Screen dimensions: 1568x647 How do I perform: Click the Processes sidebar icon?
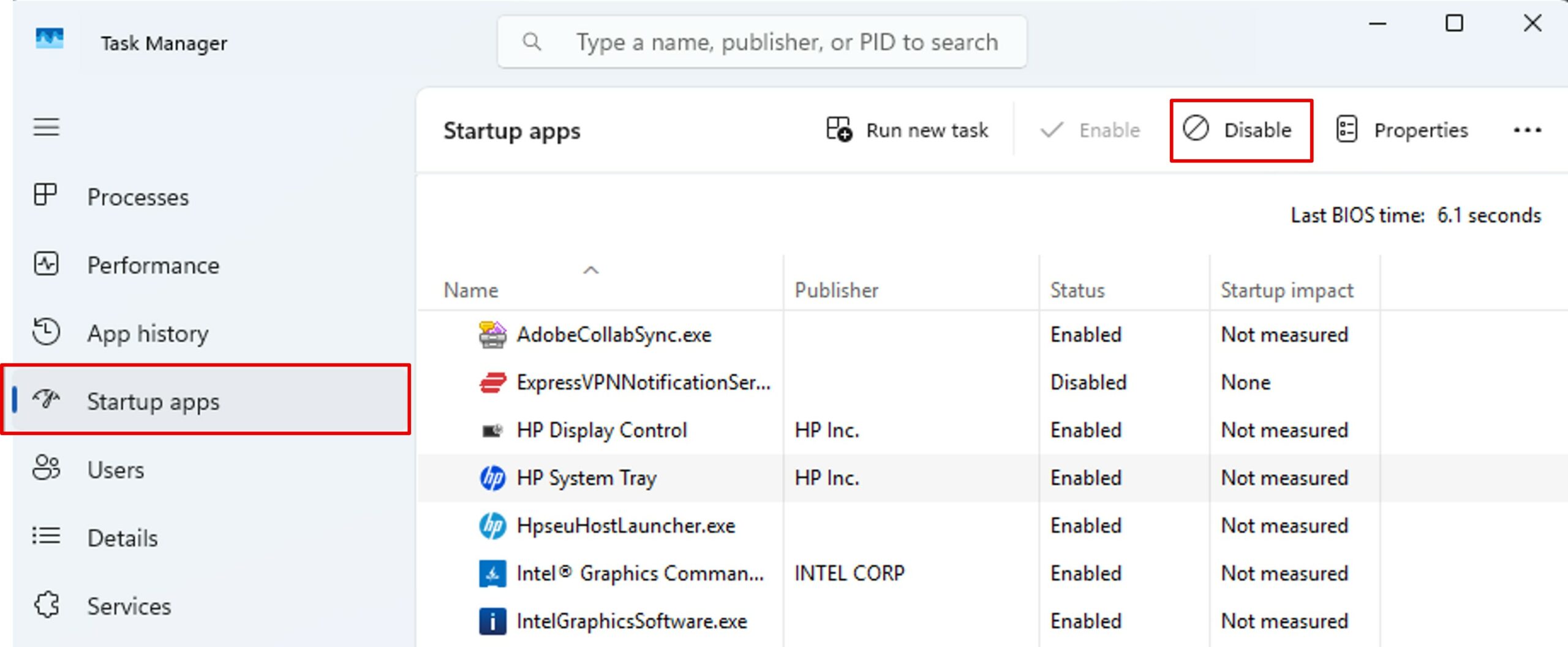click(45, 195)
